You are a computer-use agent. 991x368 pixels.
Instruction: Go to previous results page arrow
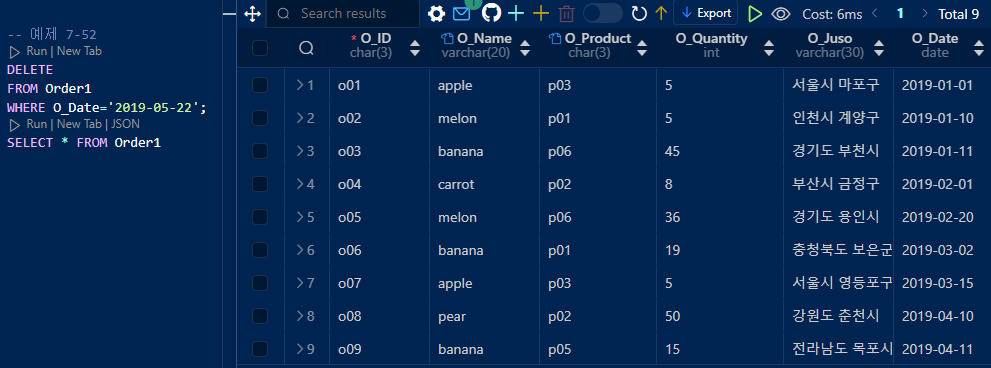(875, 13)
